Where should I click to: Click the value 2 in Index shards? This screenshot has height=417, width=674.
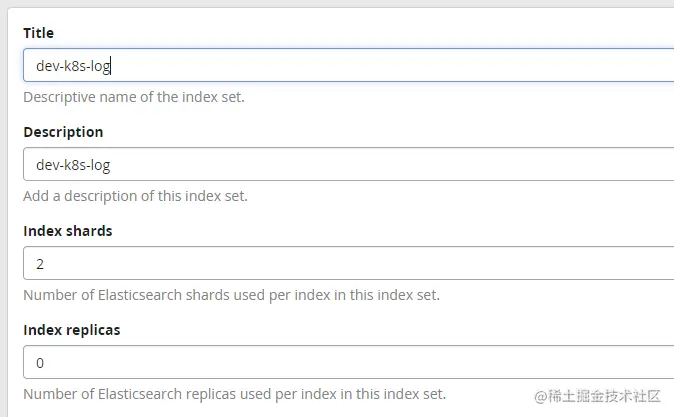[40, 264]
